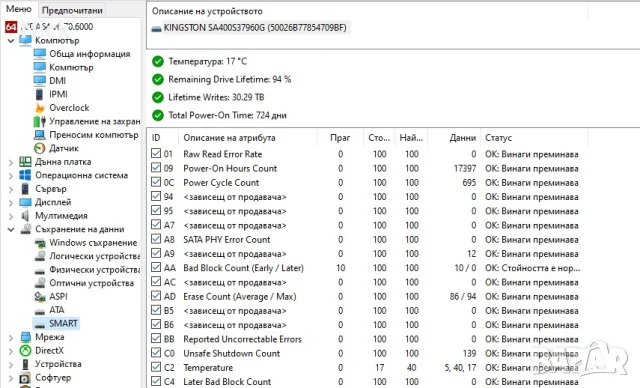
Task: Sort by the Статус column header
Action: 534,137
